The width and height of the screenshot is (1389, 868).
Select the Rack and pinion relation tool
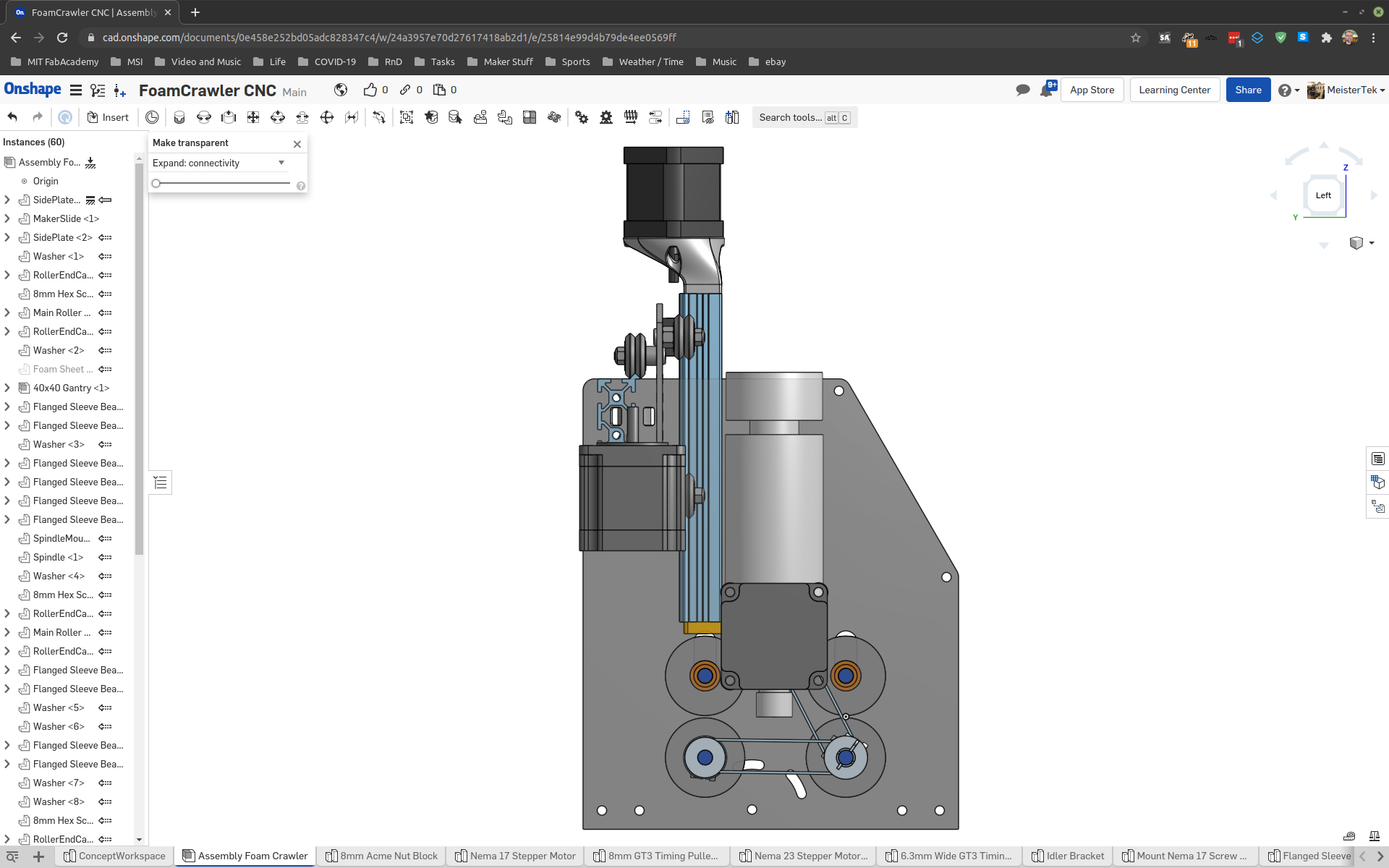point(606,117)
